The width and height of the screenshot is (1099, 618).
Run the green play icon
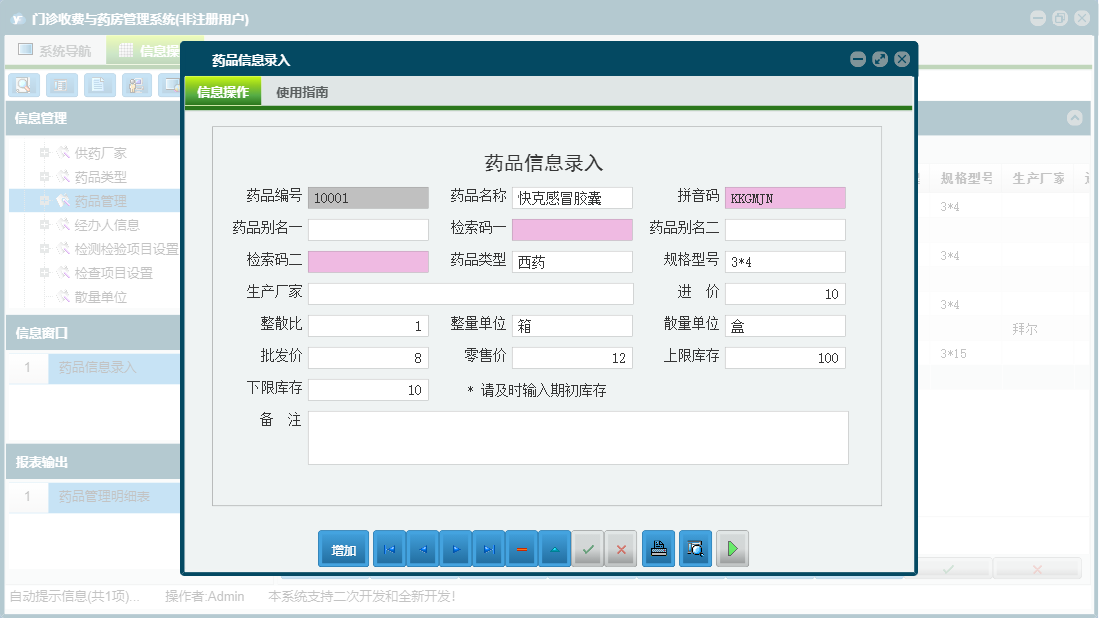click(x=732, y=548)
